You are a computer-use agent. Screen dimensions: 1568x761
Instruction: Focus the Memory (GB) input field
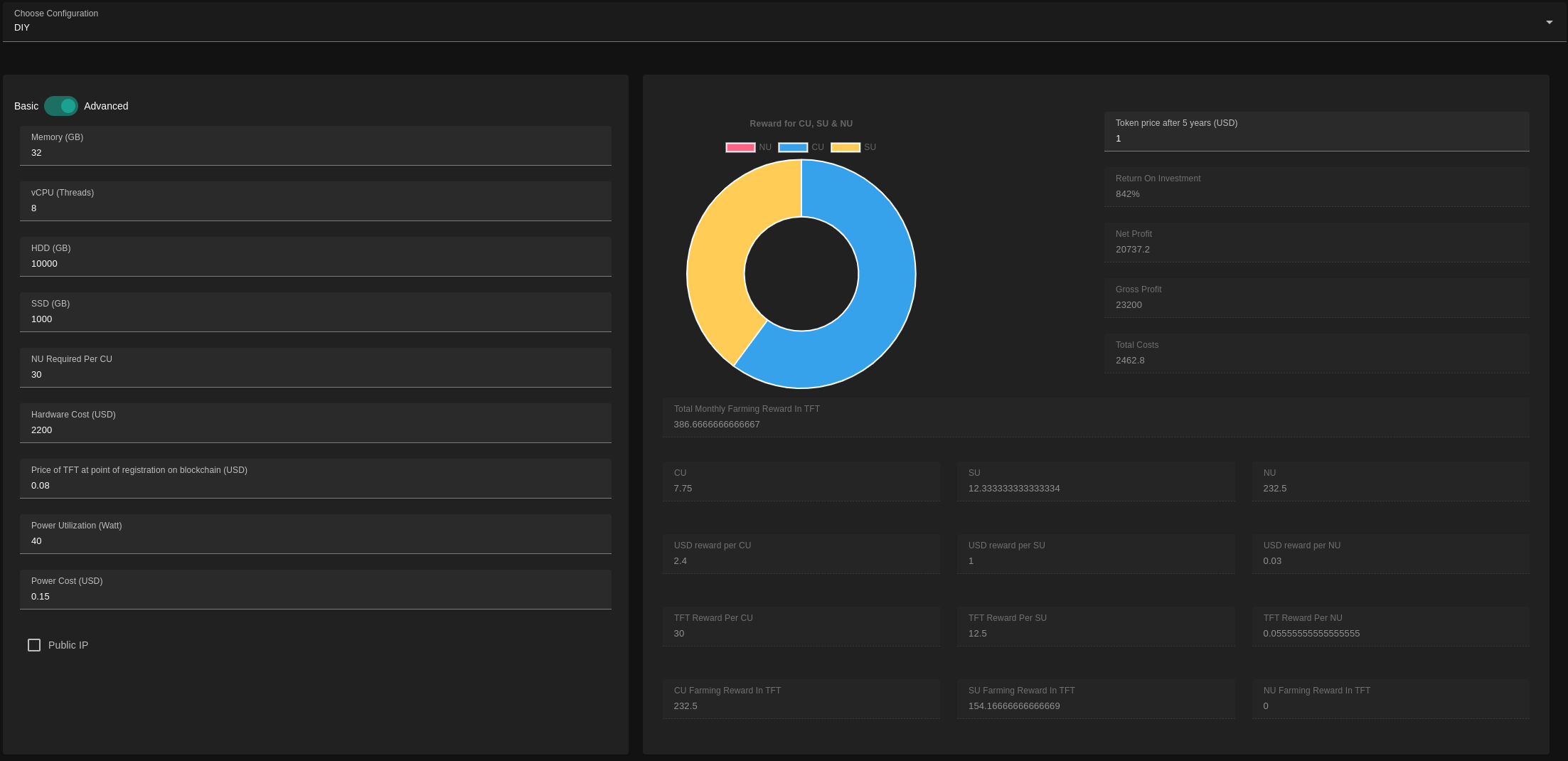click(x=315, y=153)
